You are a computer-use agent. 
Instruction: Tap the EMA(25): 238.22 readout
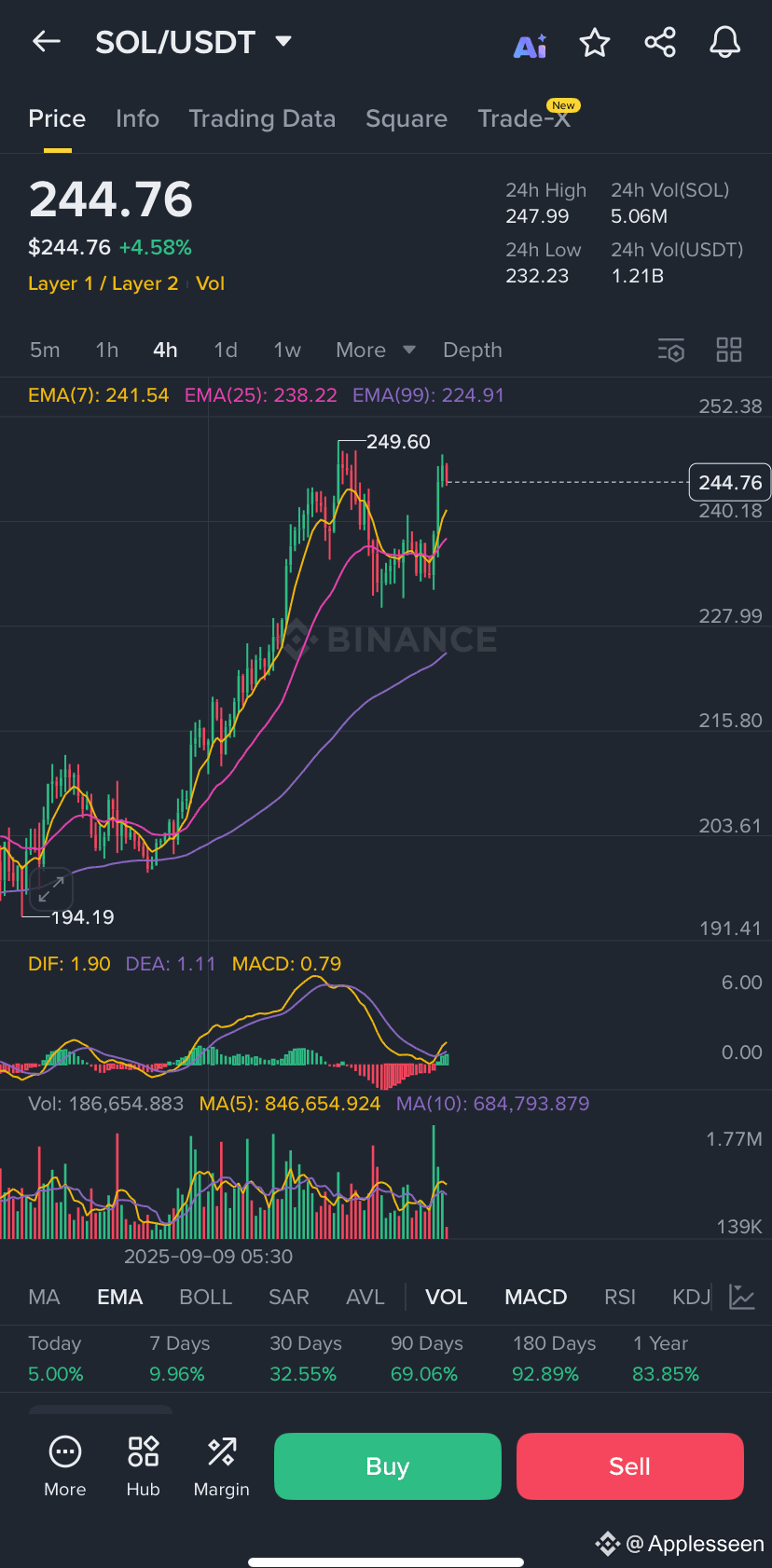coord(261,395)
